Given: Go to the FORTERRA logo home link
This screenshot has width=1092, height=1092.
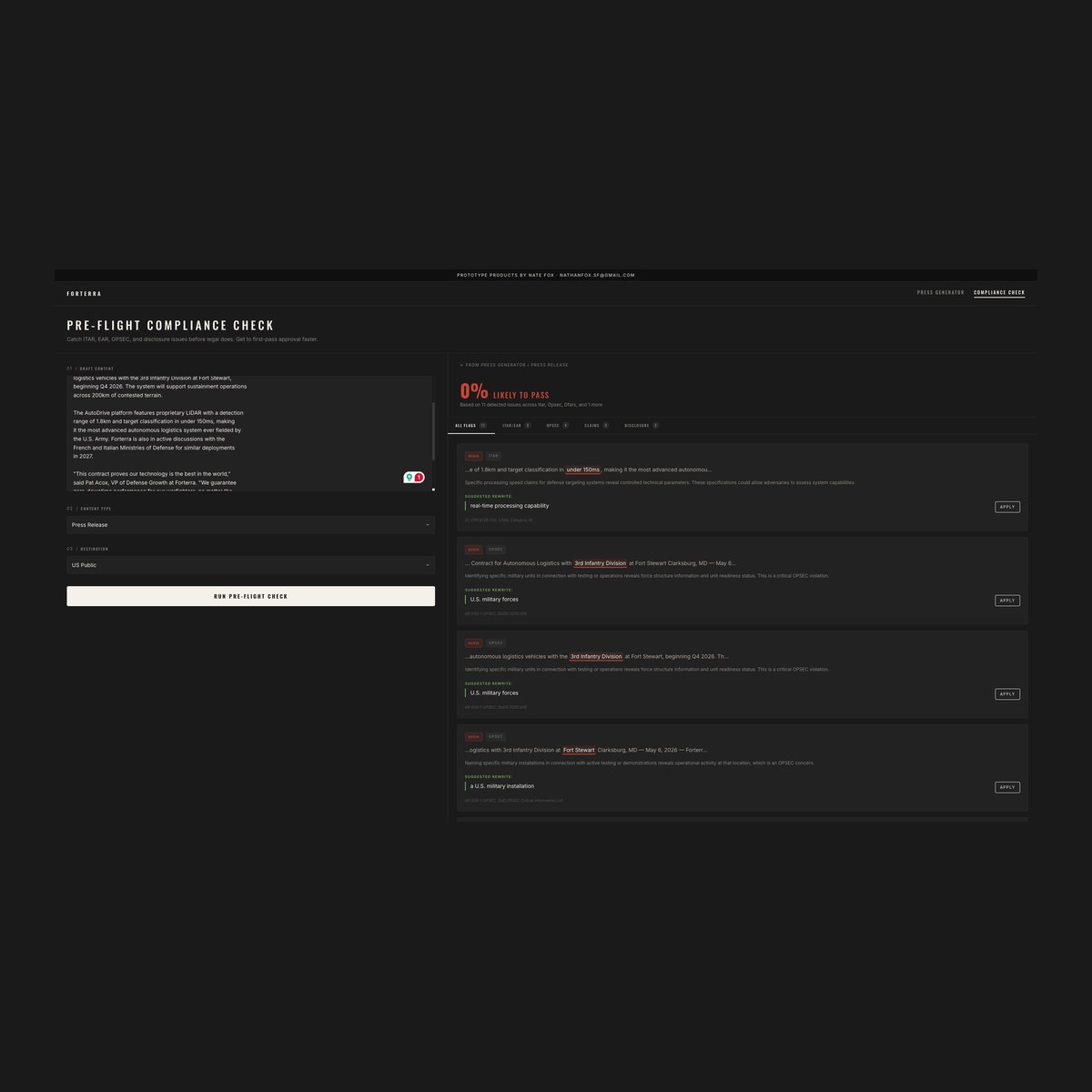Looking at the screenshot, I should [84, 294].
